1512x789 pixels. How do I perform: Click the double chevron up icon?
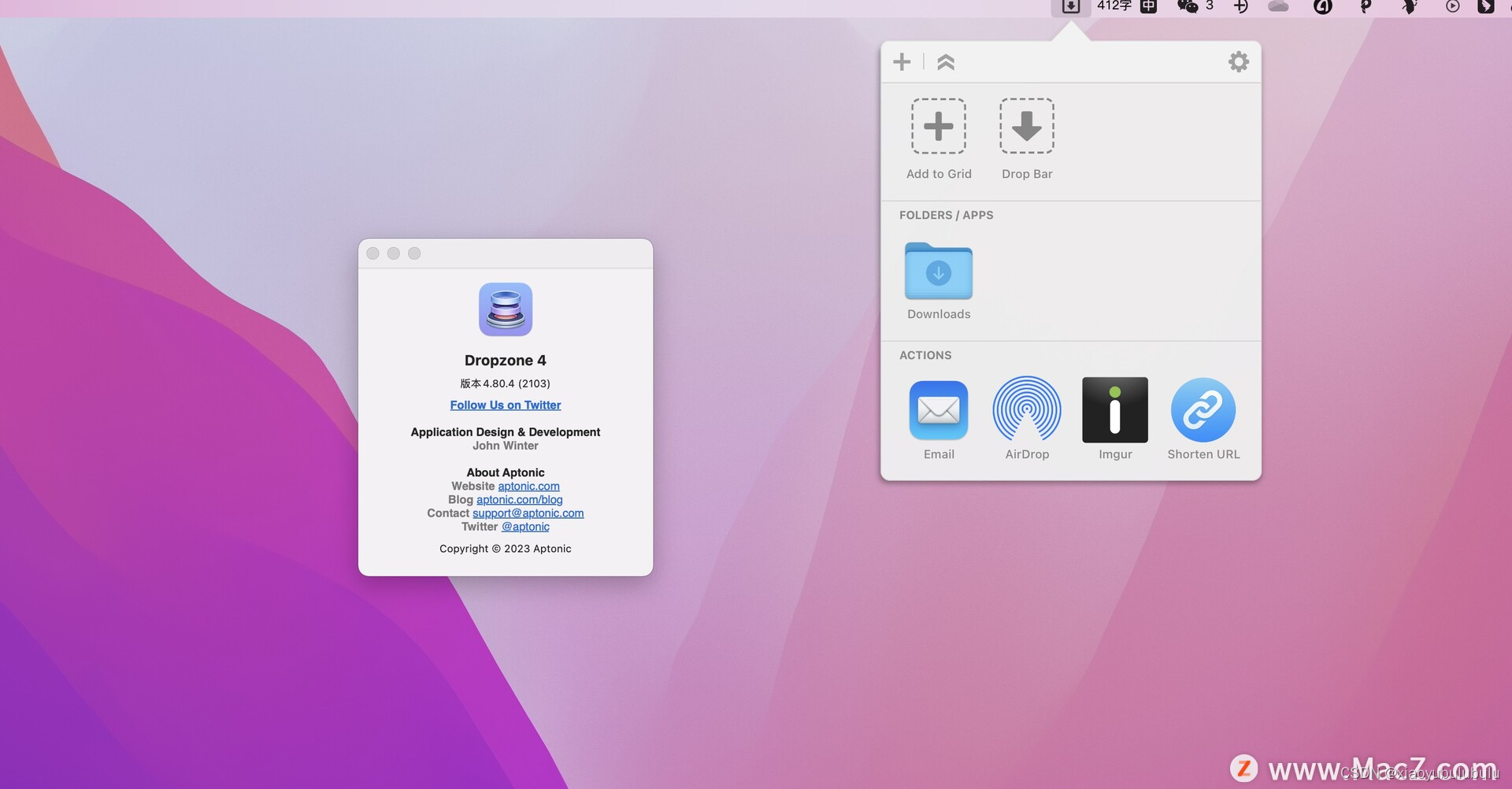click(x=946, y=61)
